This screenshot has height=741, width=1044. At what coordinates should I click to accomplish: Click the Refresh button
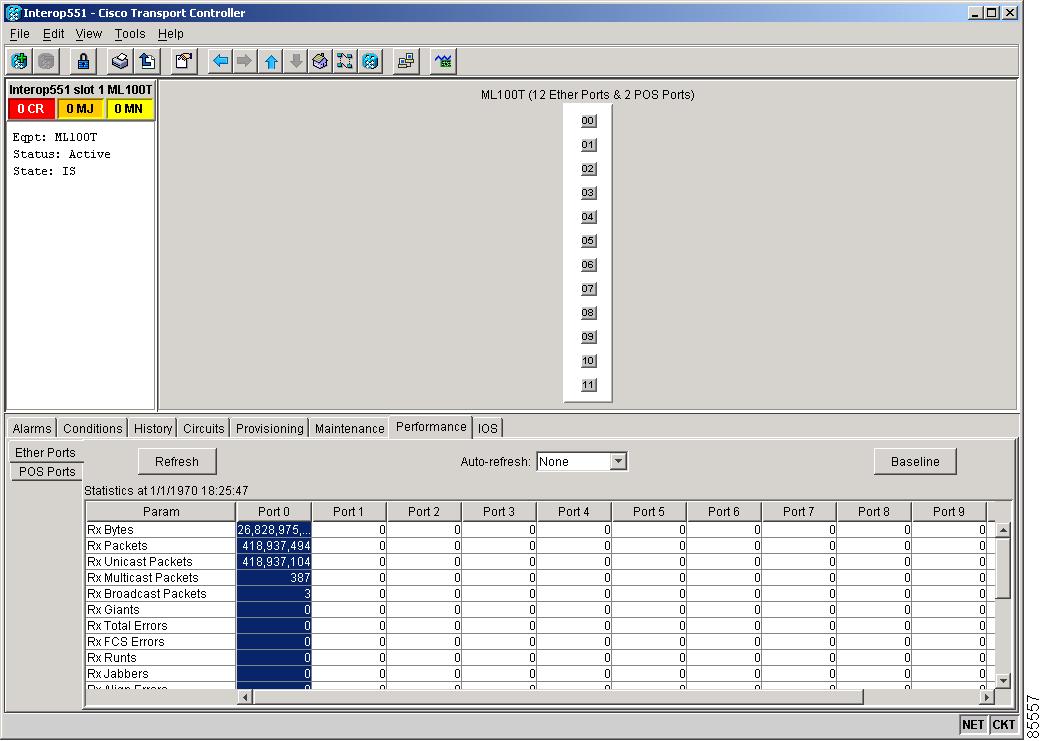[177, 461]
